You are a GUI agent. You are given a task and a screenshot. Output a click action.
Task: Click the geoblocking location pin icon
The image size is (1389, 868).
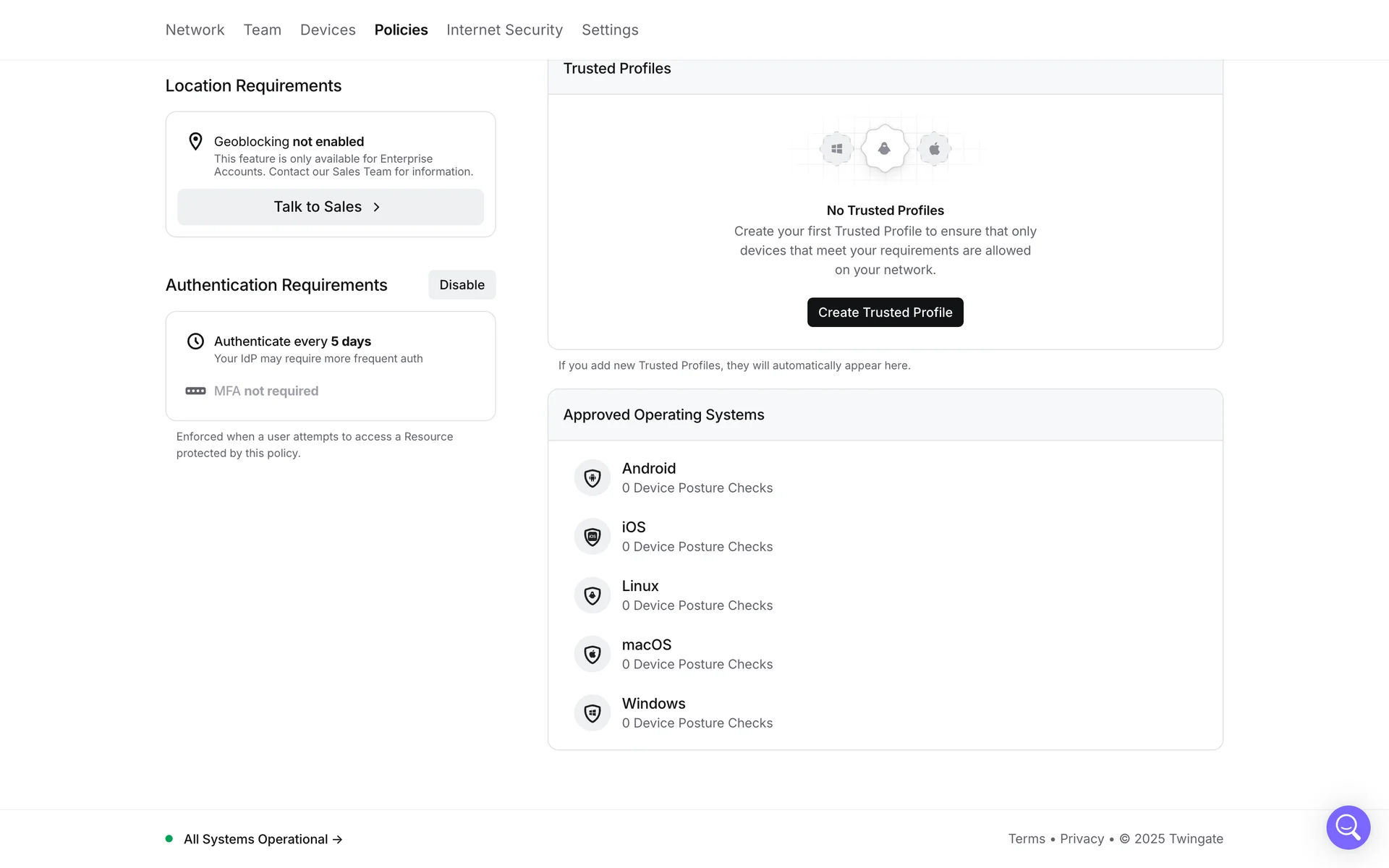coord(195,141)
